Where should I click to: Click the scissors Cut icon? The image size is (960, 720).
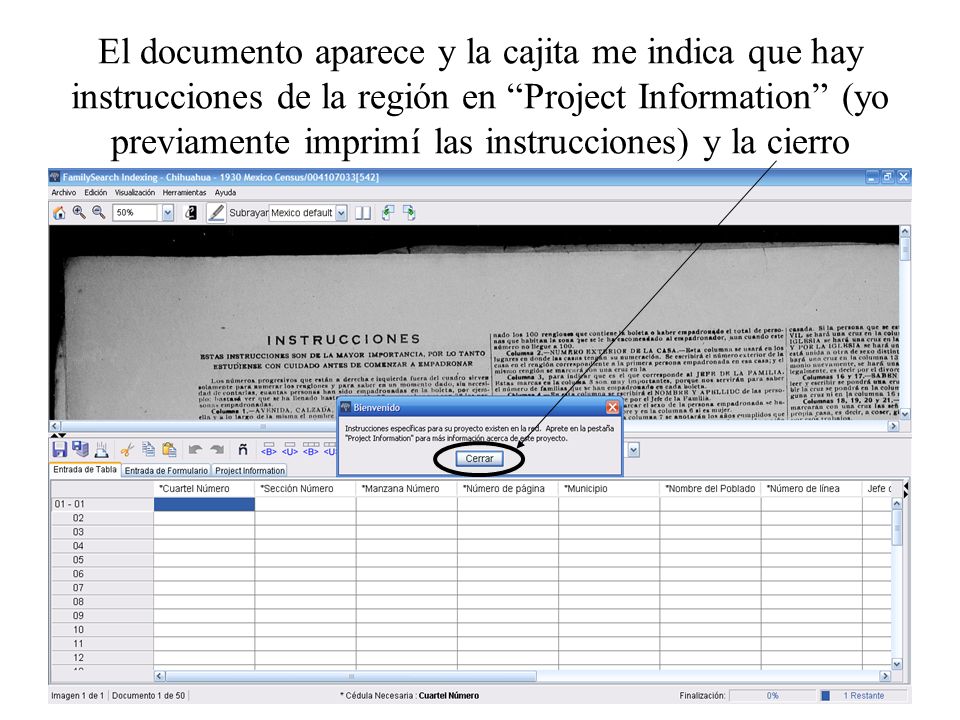(127, 451)
